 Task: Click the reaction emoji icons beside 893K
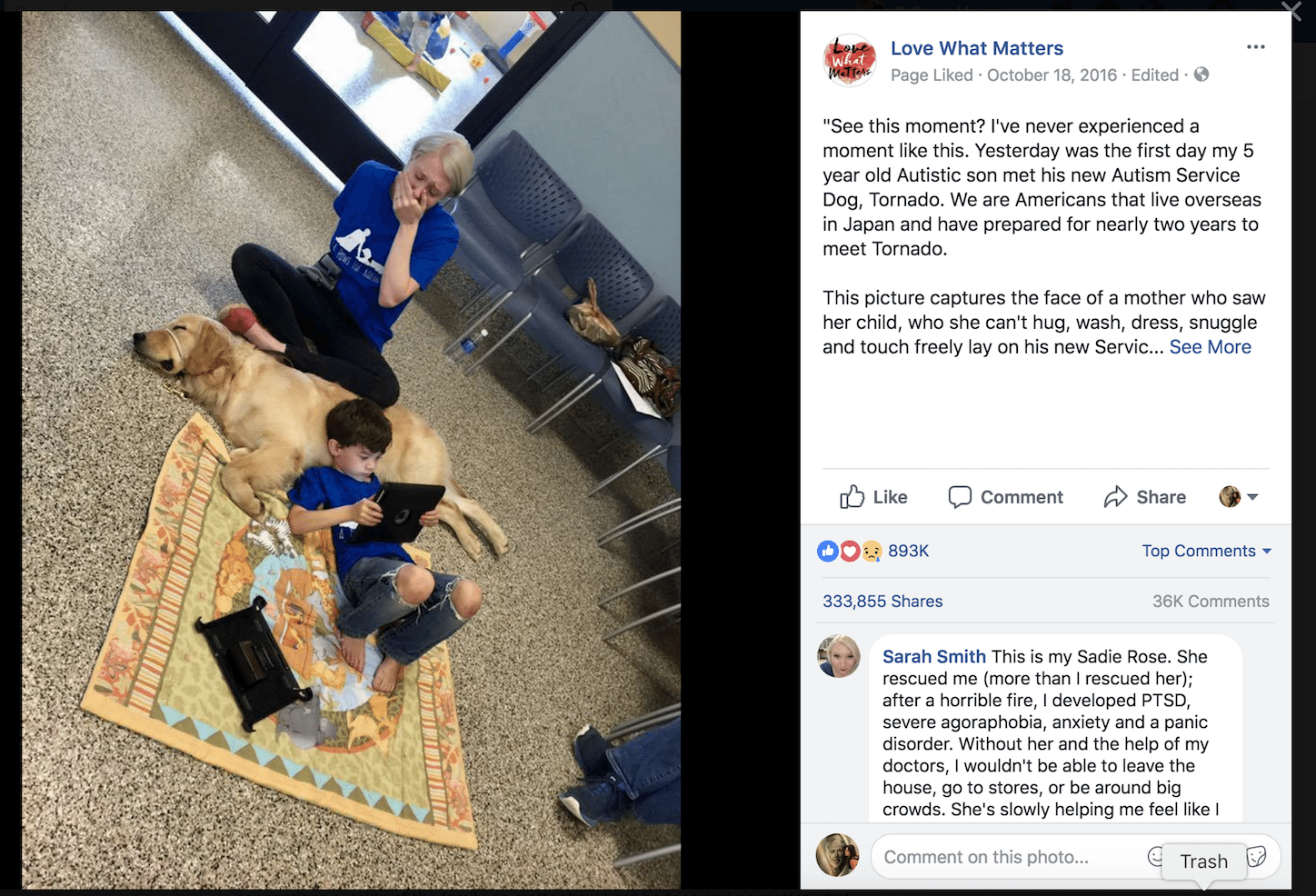pos(850,551)
